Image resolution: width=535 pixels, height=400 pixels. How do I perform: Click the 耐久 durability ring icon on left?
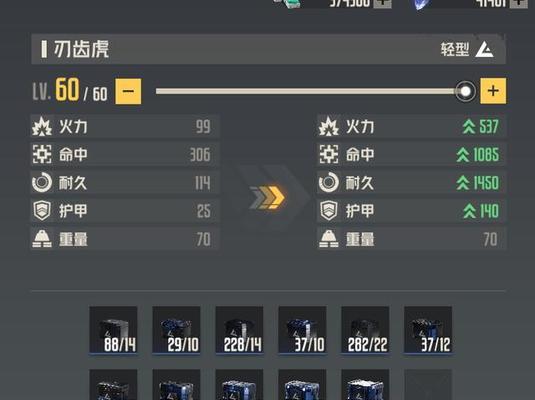(42, 182)
